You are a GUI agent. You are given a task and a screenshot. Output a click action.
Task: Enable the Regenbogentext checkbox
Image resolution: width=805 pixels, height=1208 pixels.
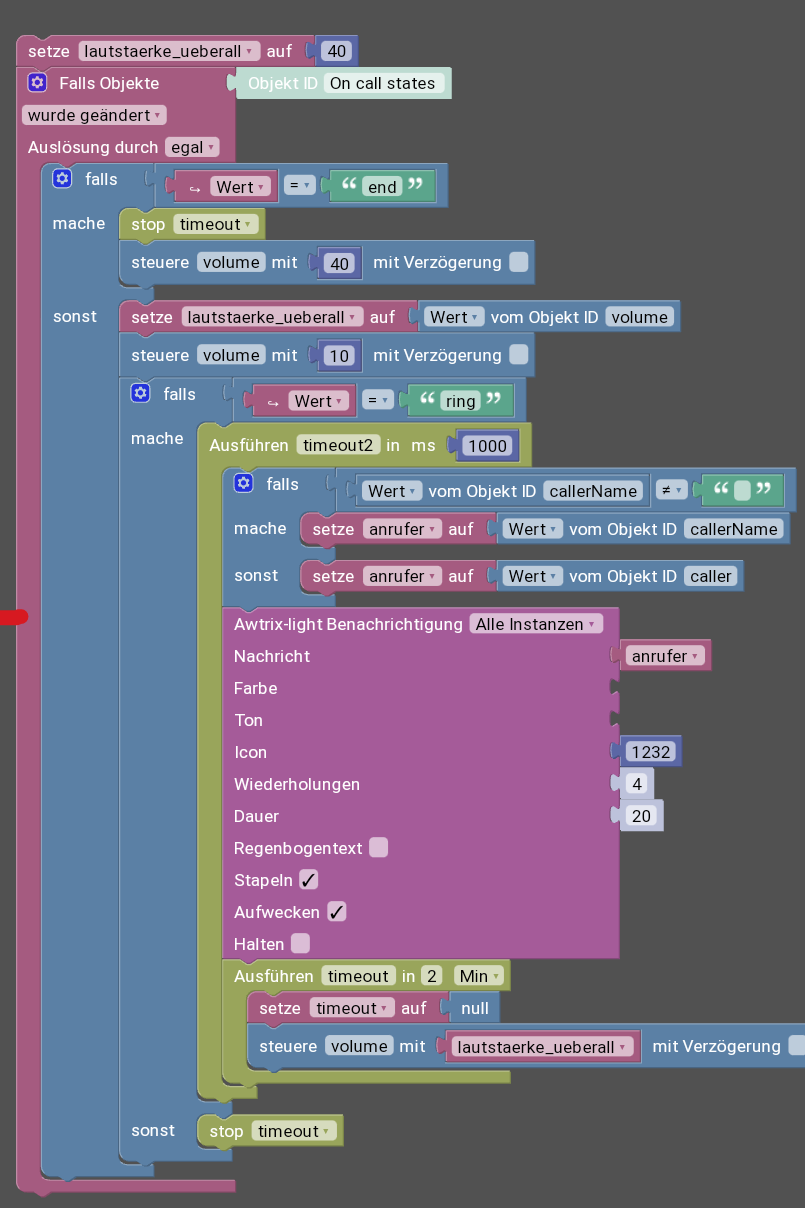tap(378, 846)
